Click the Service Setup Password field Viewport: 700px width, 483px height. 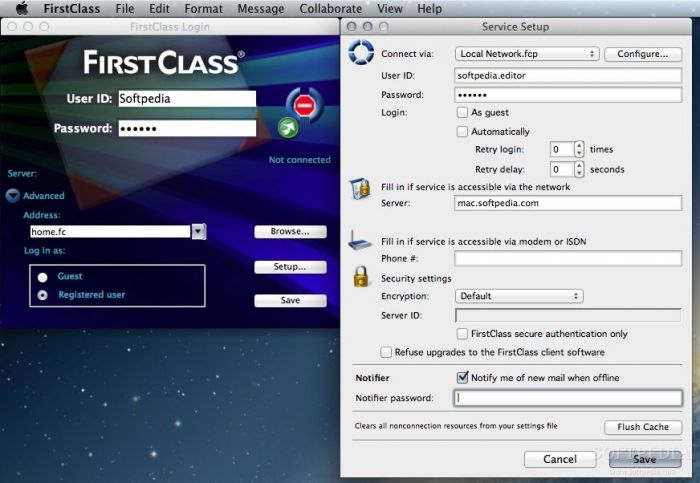coord(568,95)
